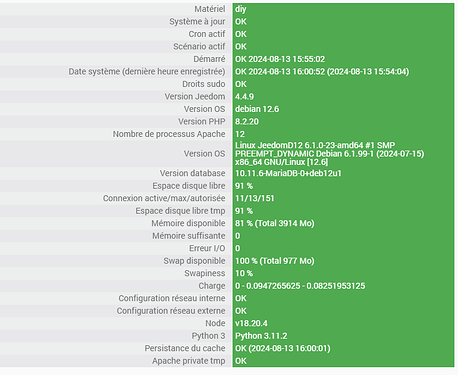Select the Version PHP 8.2.20 value
This screenshot has width=458, height=375.
(247, 122)
